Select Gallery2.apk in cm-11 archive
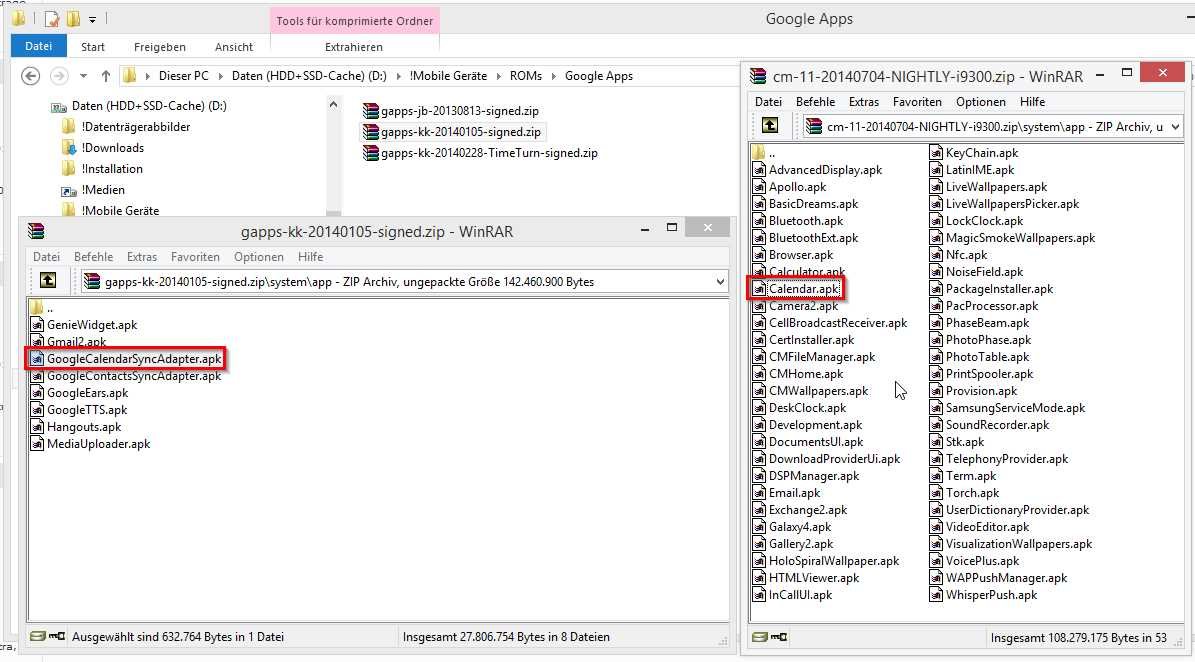 coord(793,544)
